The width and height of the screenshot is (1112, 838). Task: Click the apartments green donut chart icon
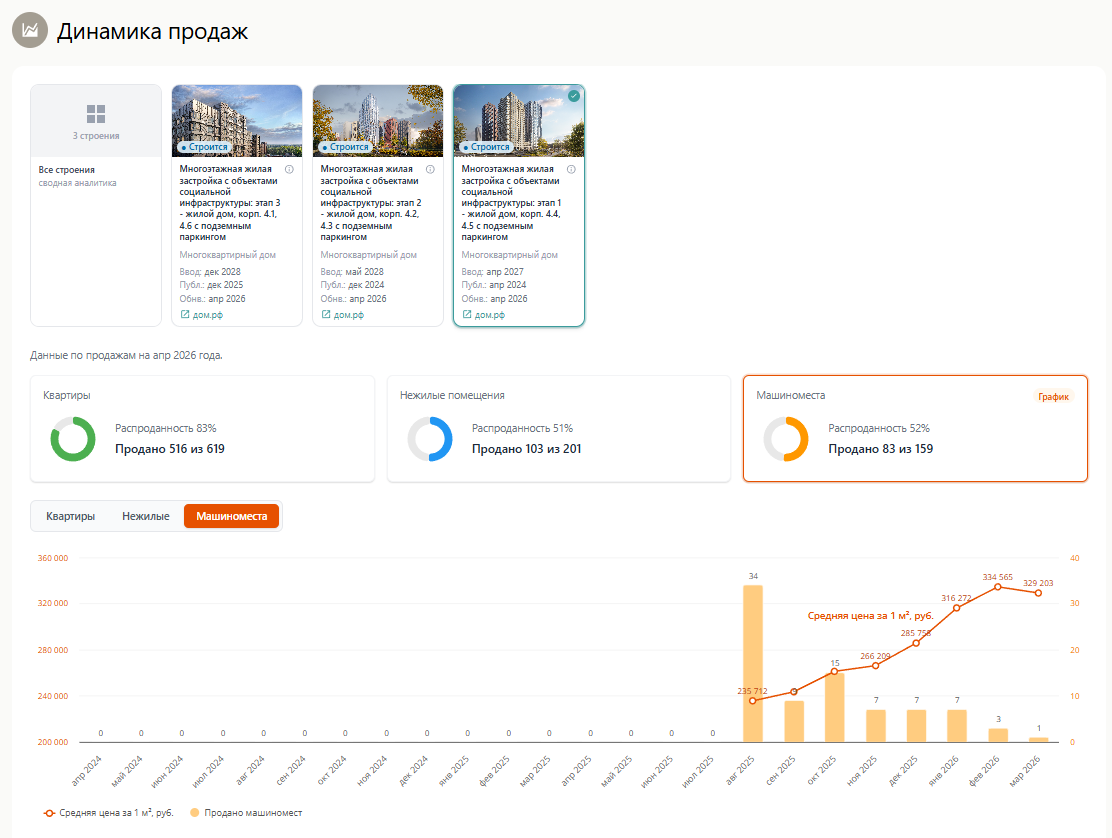tap(73, 439)
